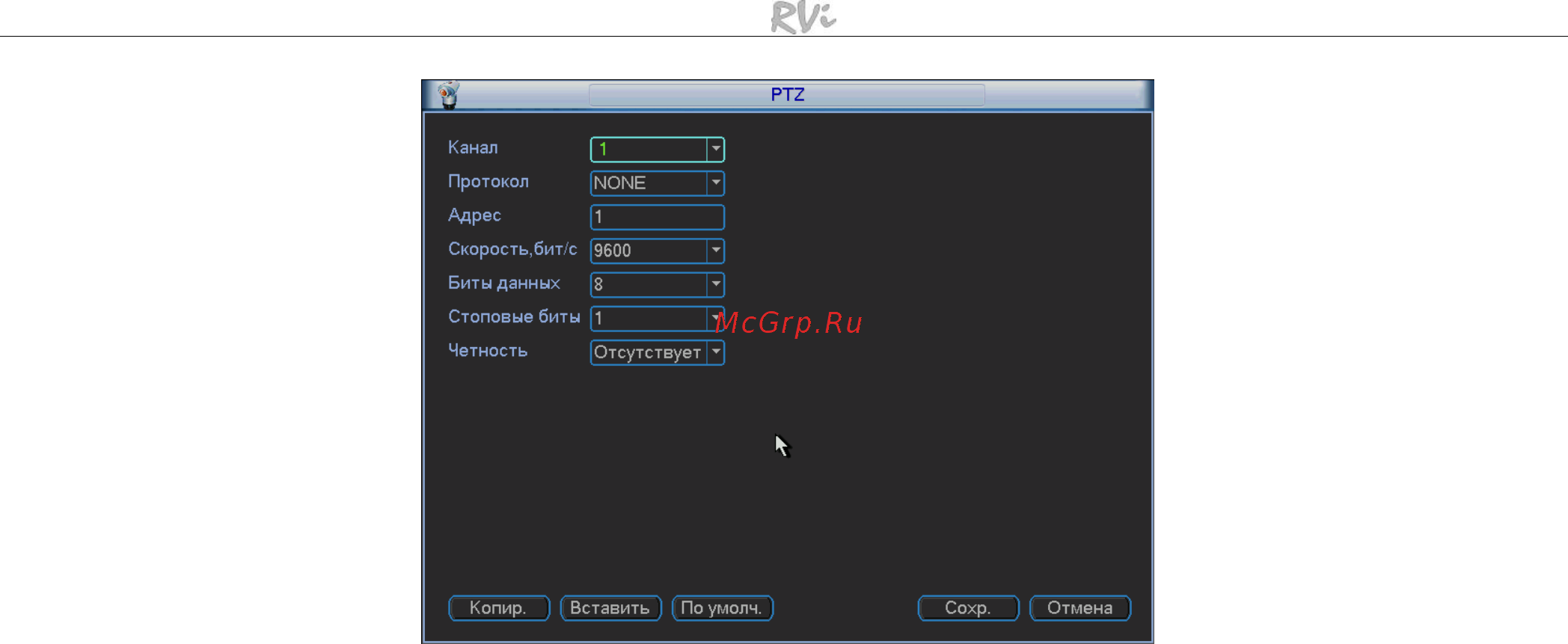Click the Адрес label
Screen dimensions: 1568x644
click(x=474, y=215)
